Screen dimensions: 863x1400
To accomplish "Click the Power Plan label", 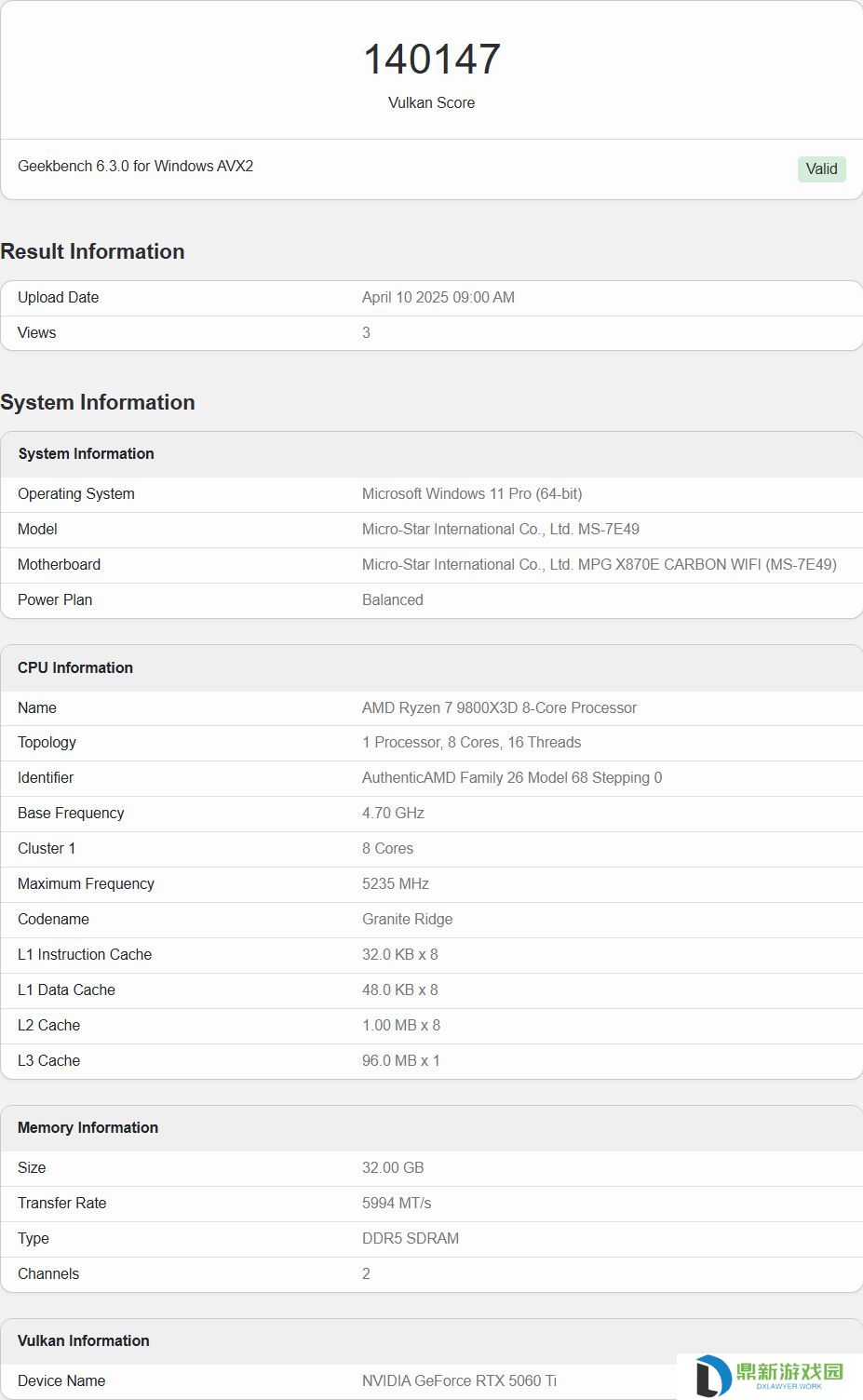I will [x=55, y=599].
